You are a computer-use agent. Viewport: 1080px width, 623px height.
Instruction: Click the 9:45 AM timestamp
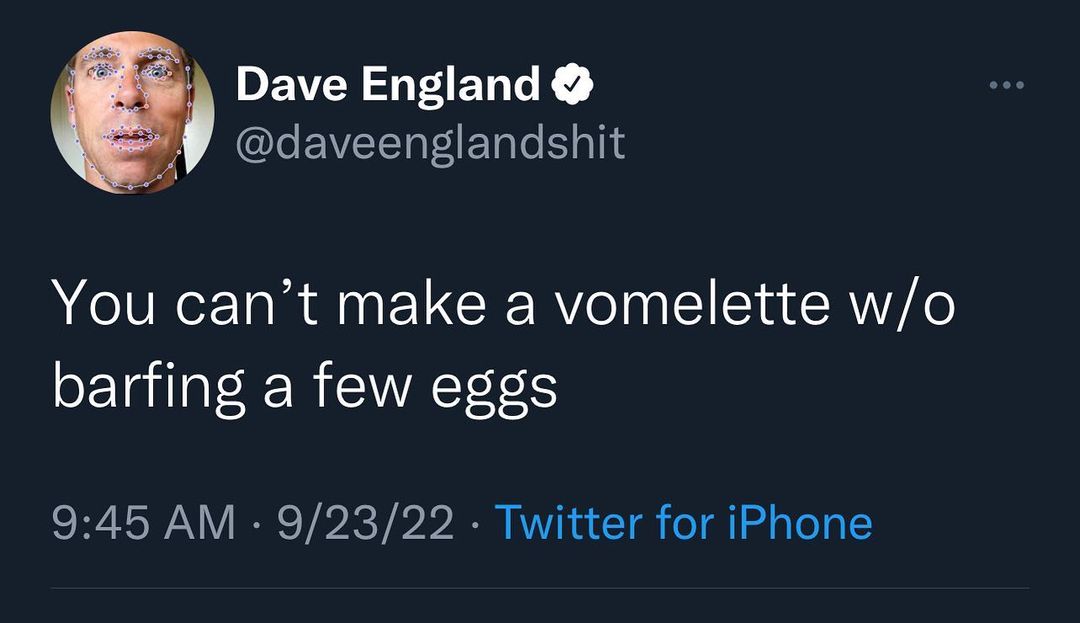pos(144,523)
